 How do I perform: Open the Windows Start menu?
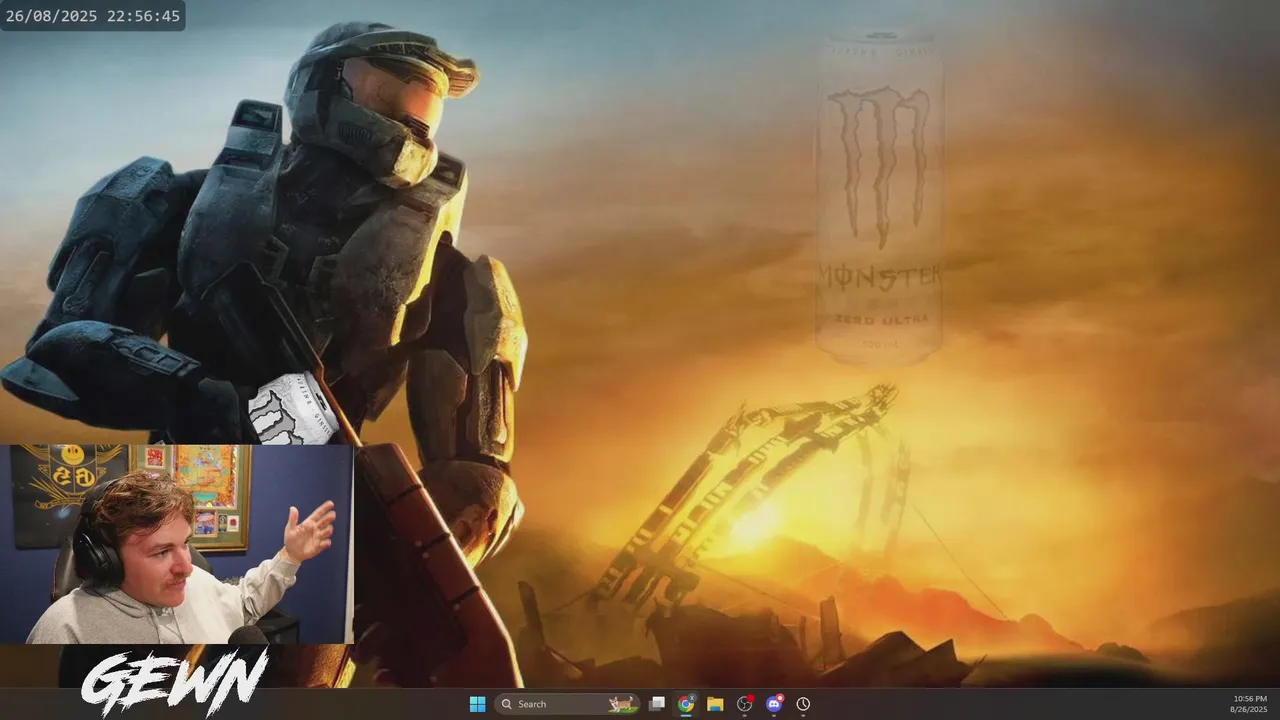pos(477,704)
